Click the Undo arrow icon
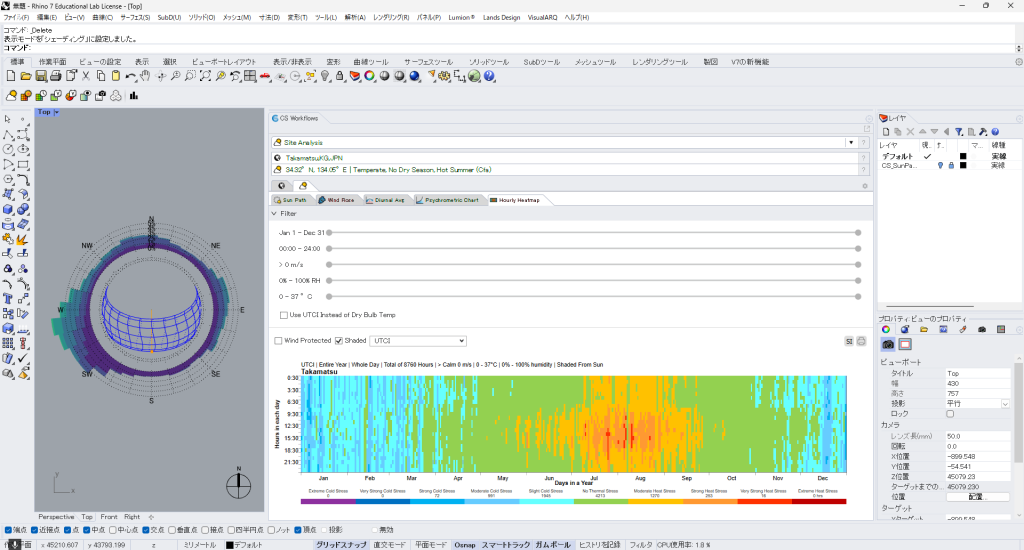The image size is (1024, 550). pyautogui.click(x=131, y=76)
